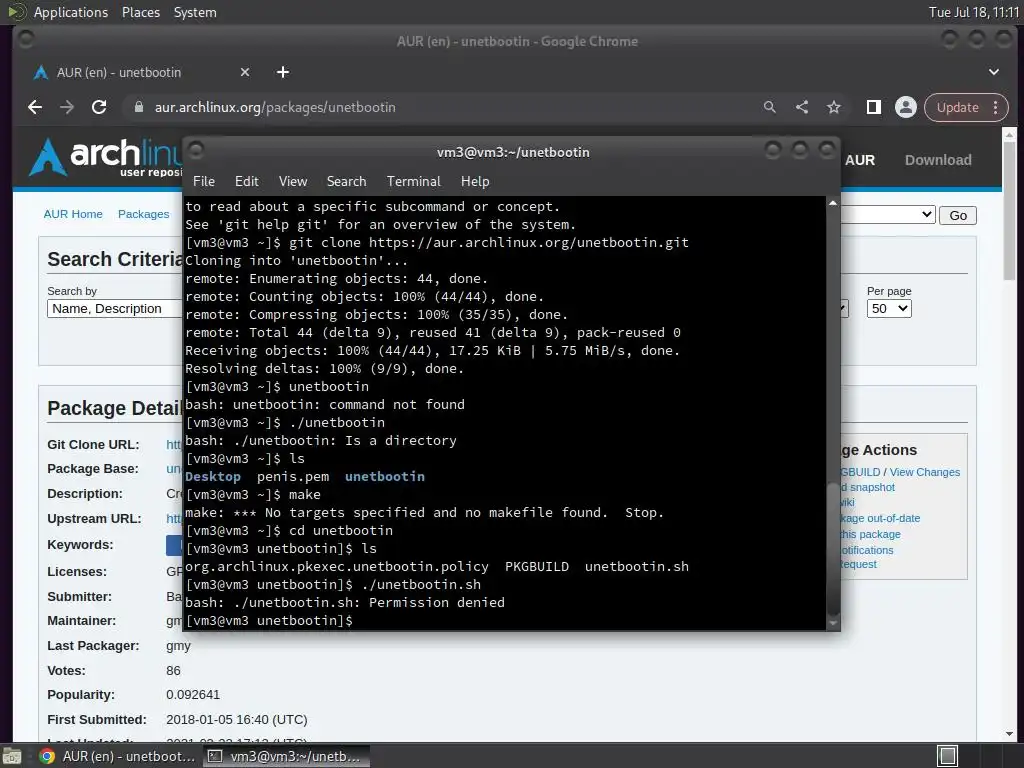The image size is (1024, 768).
Task: Click the 'Desktop' directory name in terminal
Action: click(x=213, y=477)
